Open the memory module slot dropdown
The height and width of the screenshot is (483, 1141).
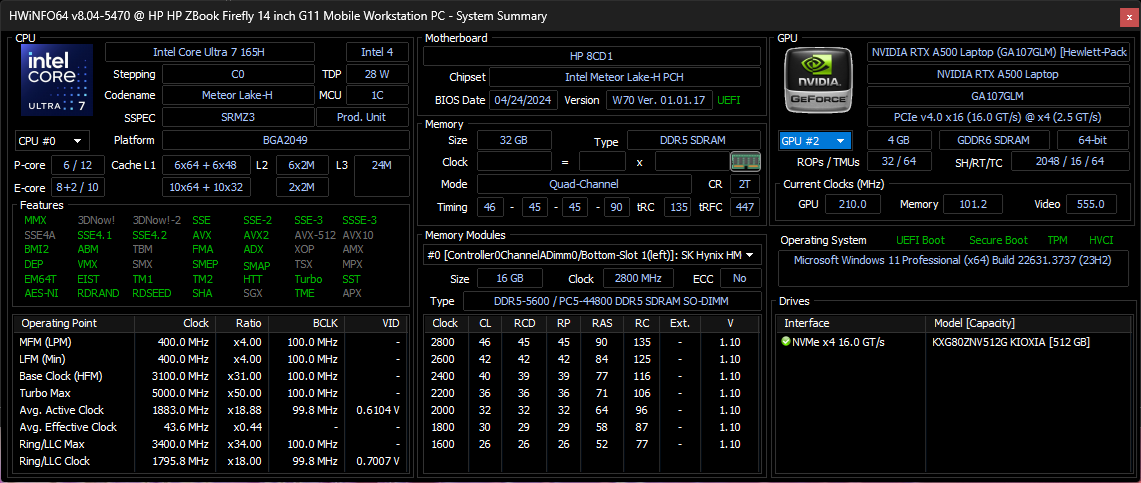589,255
